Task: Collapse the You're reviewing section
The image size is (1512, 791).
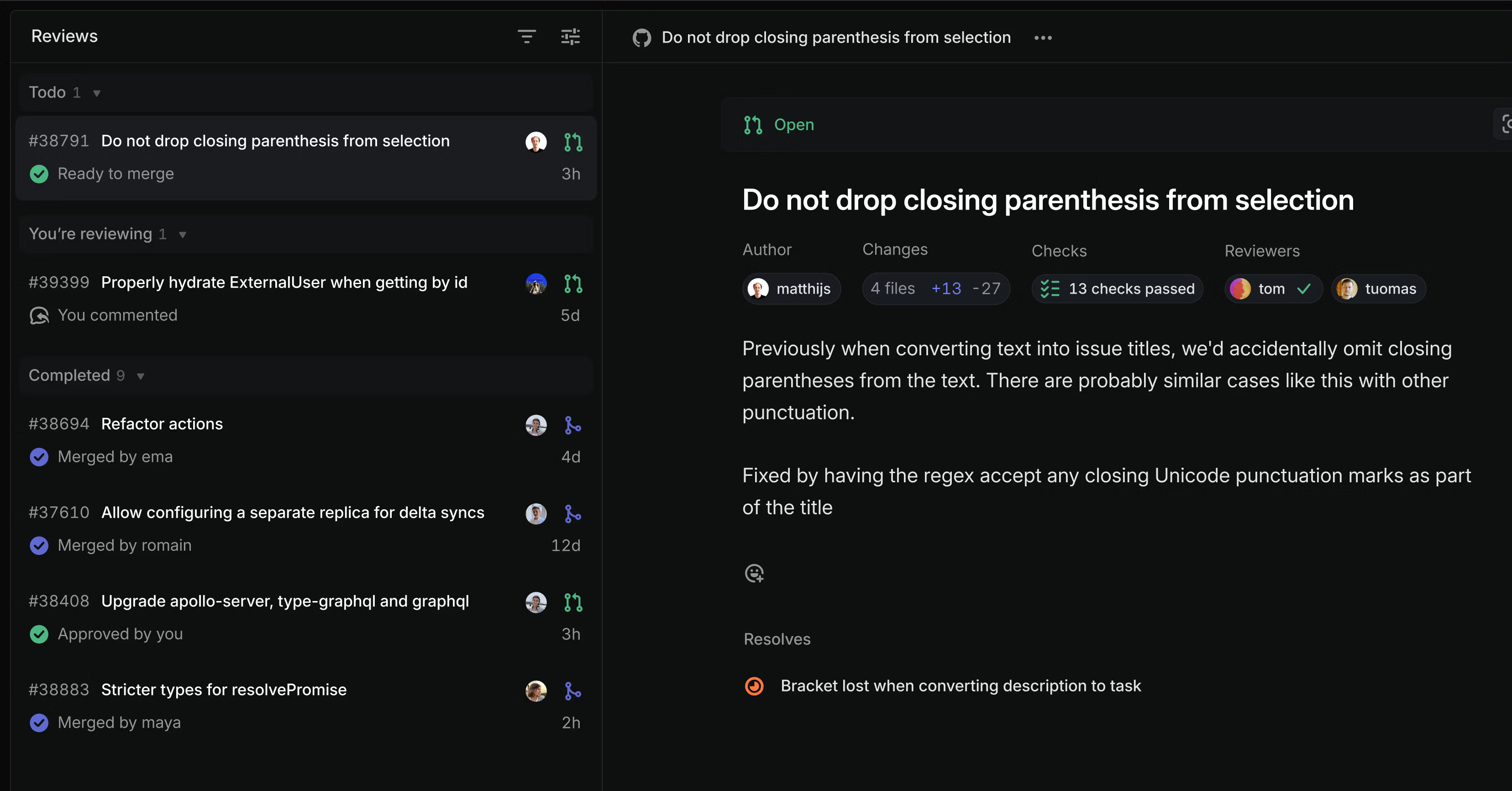Action: (183, 234)
